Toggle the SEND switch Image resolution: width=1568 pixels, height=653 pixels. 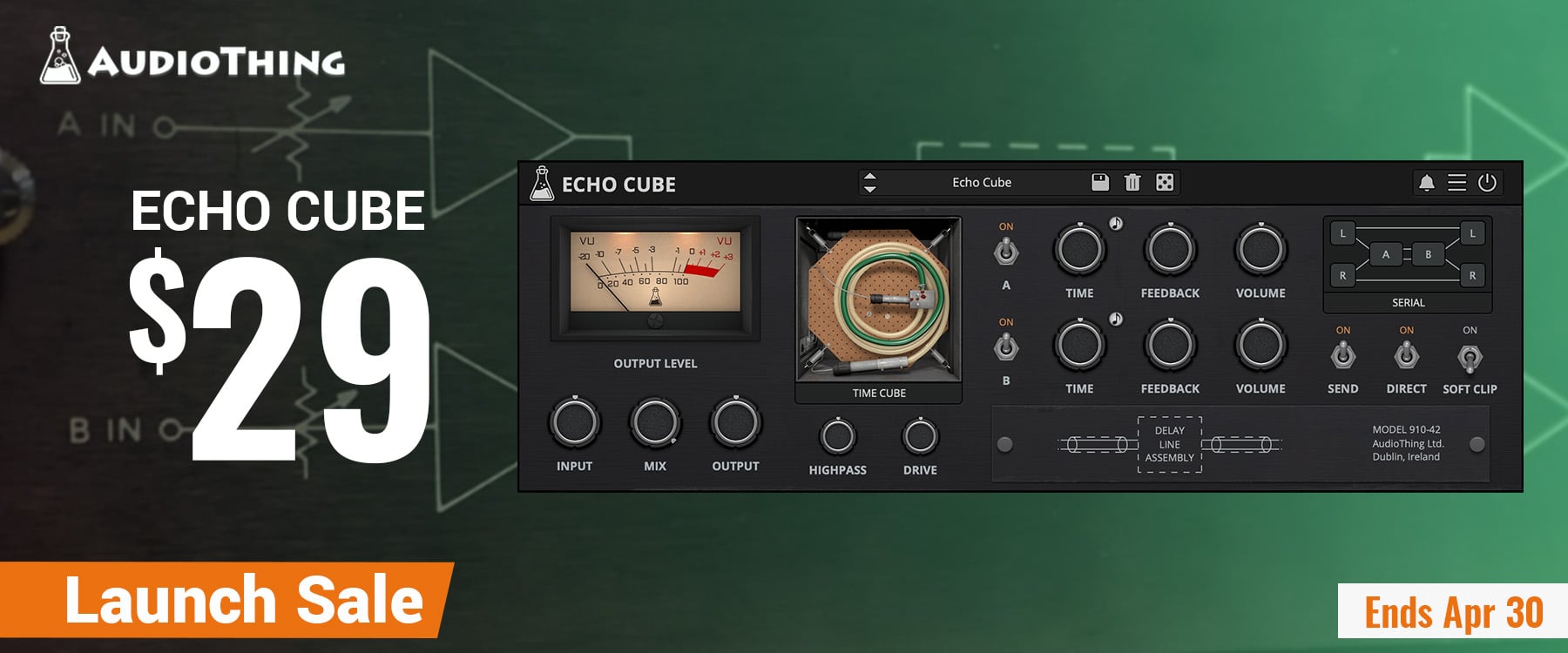[1342, 356]
